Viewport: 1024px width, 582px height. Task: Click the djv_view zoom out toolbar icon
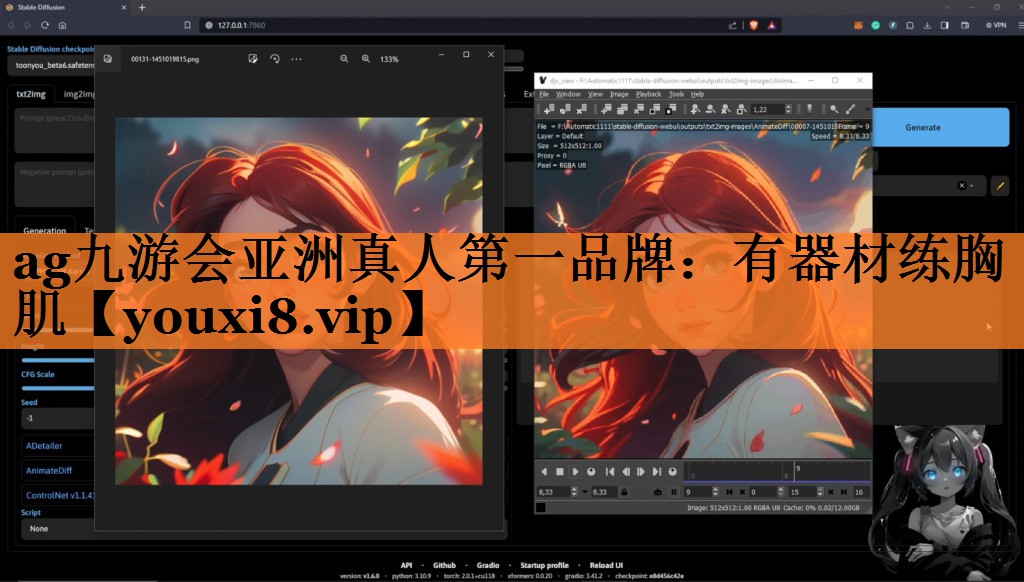click(710, 110)
